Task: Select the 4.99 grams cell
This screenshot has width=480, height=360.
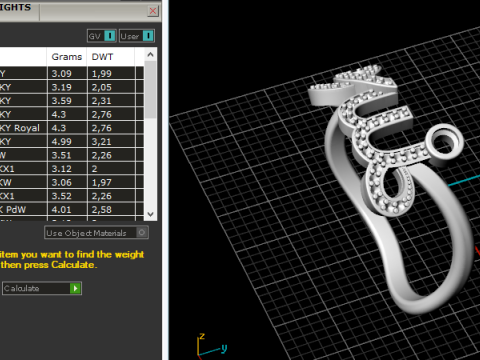Action: tap(67, 141)
